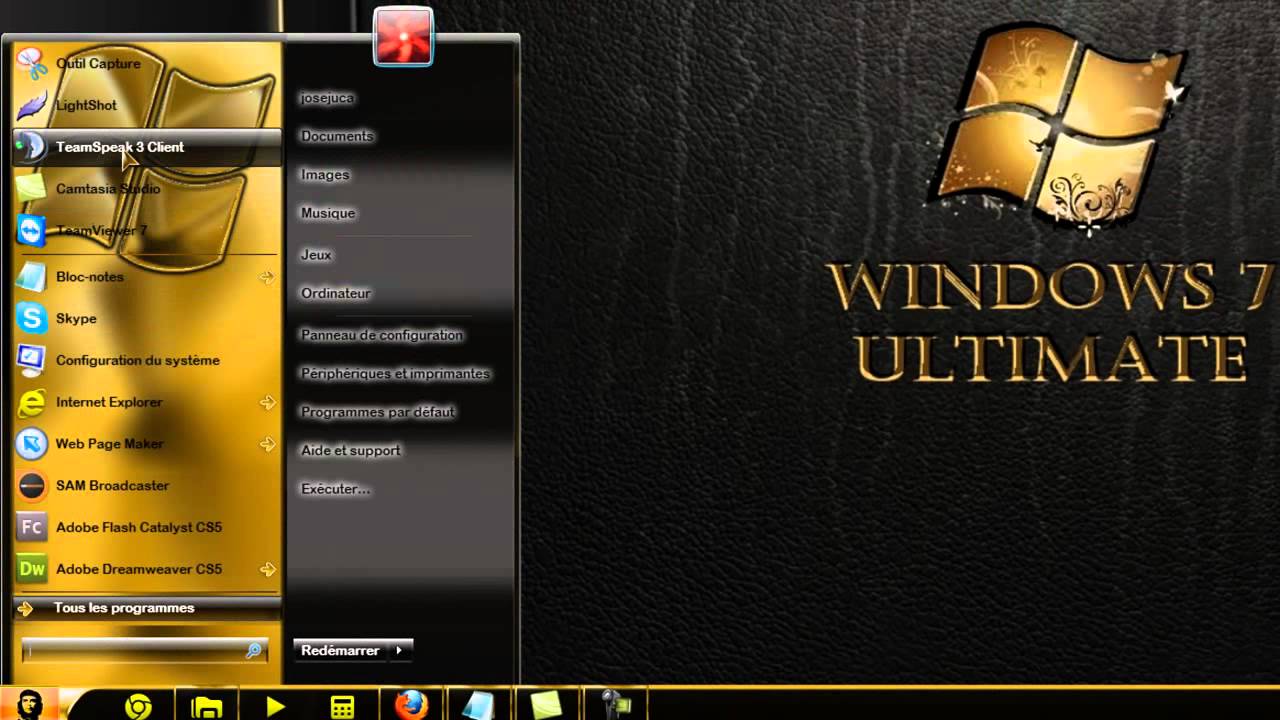Click the notepad taskbar icon
Screen dimensions: 1280x720
478,706
